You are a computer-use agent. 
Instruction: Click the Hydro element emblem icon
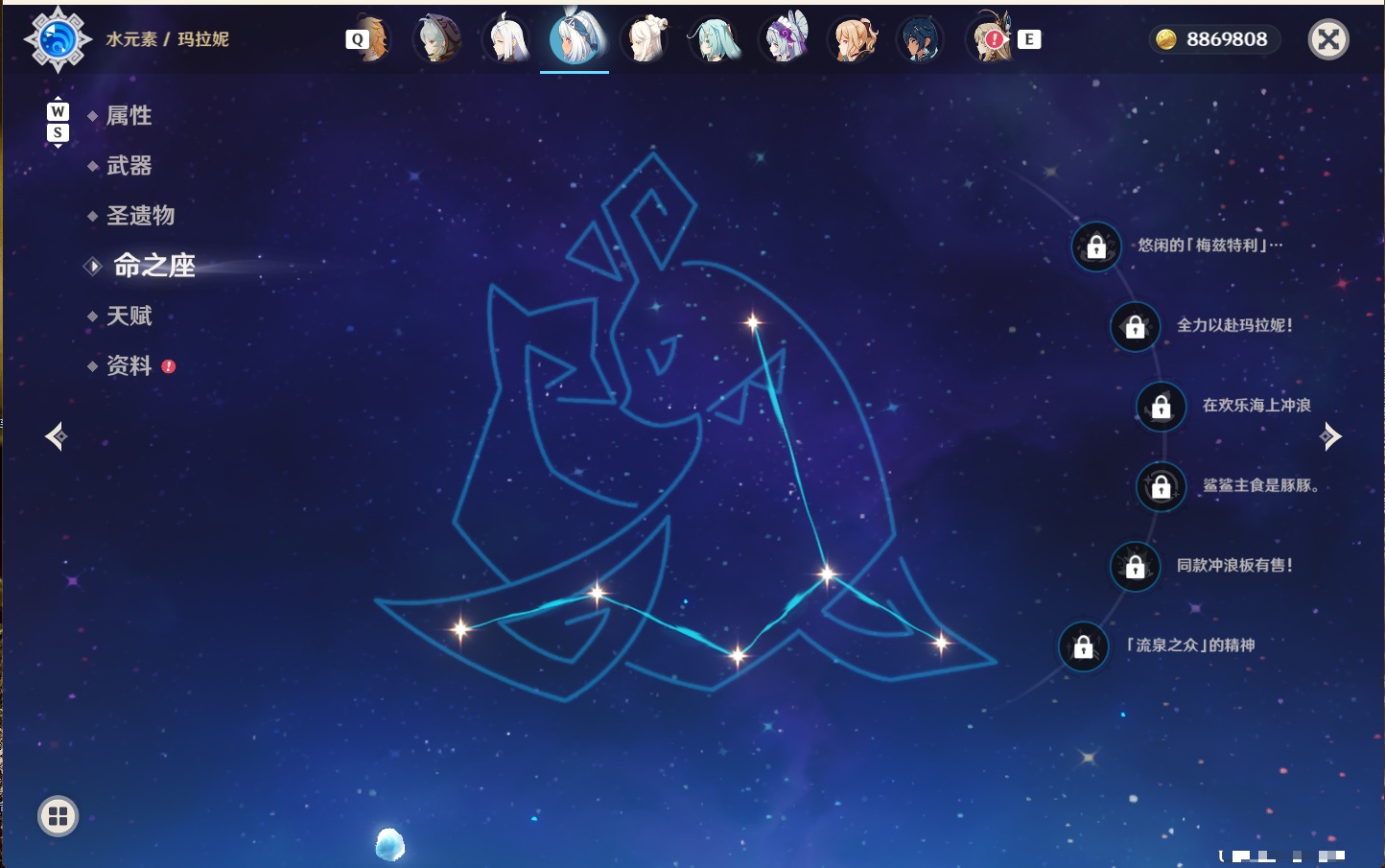(58, 39)
